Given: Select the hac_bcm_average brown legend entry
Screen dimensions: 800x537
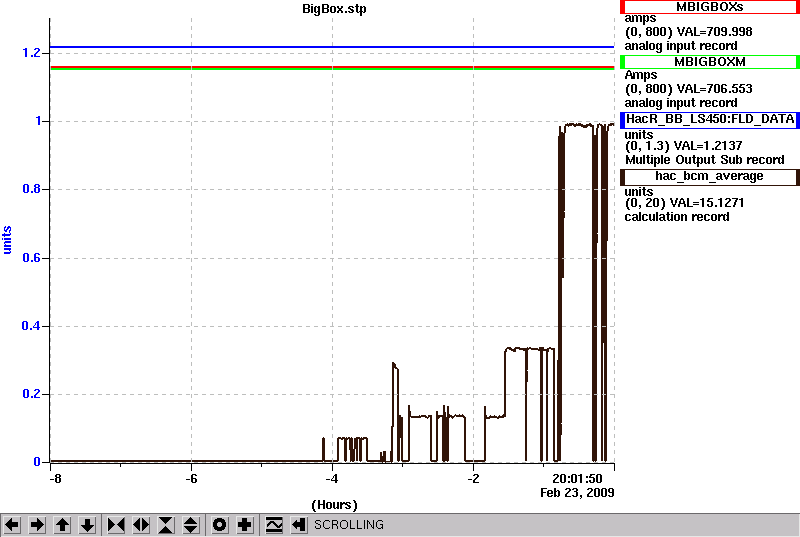Looking at the screenshot, I should 709,176.
